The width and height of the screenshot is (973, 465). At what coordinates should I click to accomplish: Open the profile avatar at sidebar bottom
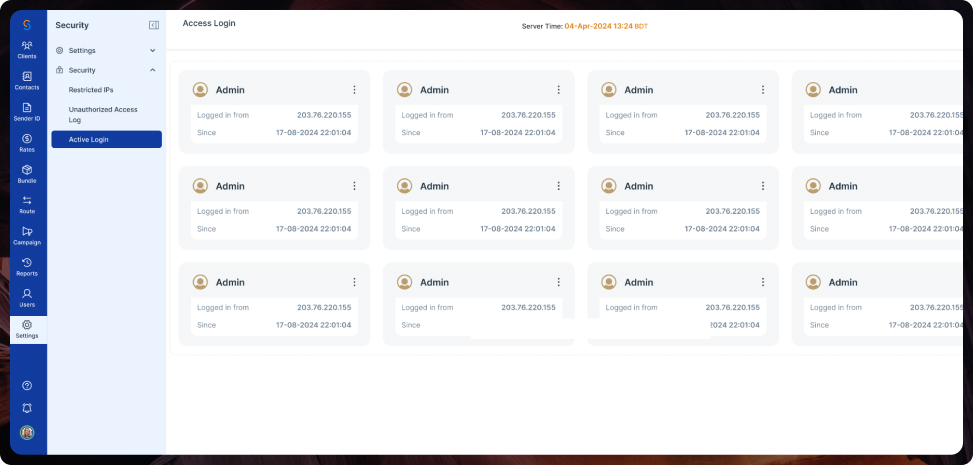pyautogui.click(x=27, y=432)
